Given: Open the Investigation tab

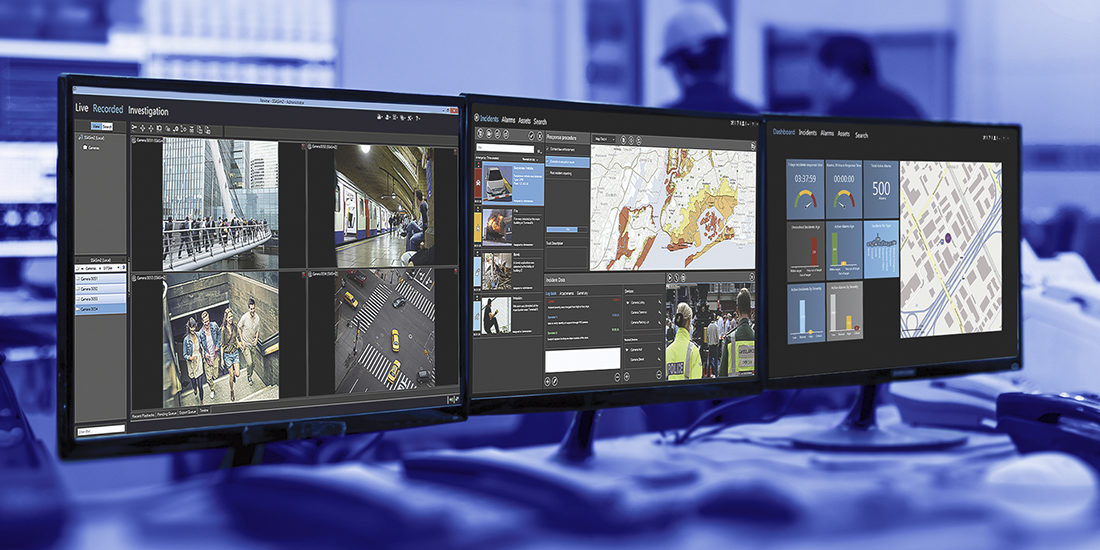Looking at the screenshot, I should tap(148, 111).
